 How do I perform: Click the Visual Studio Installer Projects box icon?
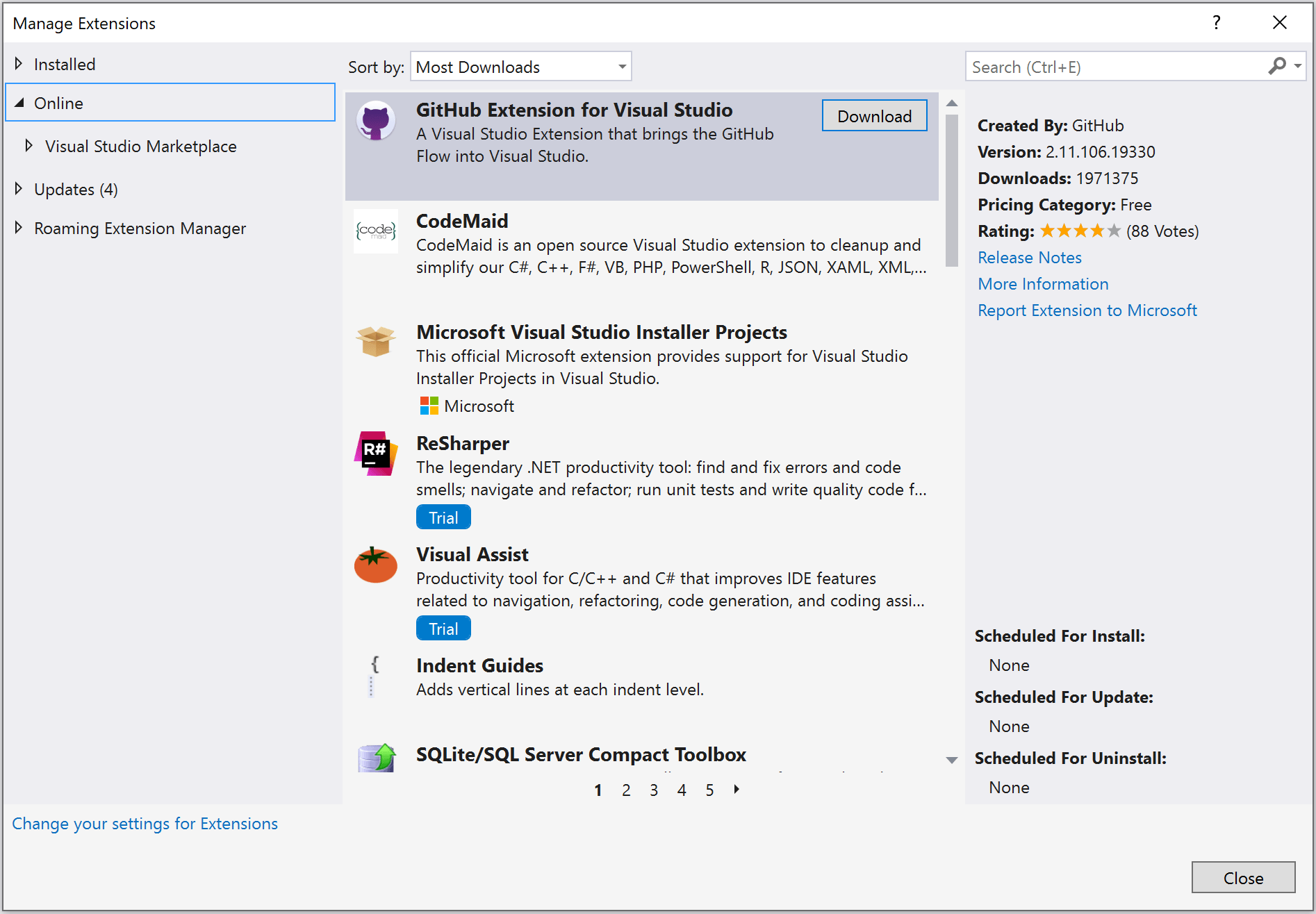click(x=375, y=342)
